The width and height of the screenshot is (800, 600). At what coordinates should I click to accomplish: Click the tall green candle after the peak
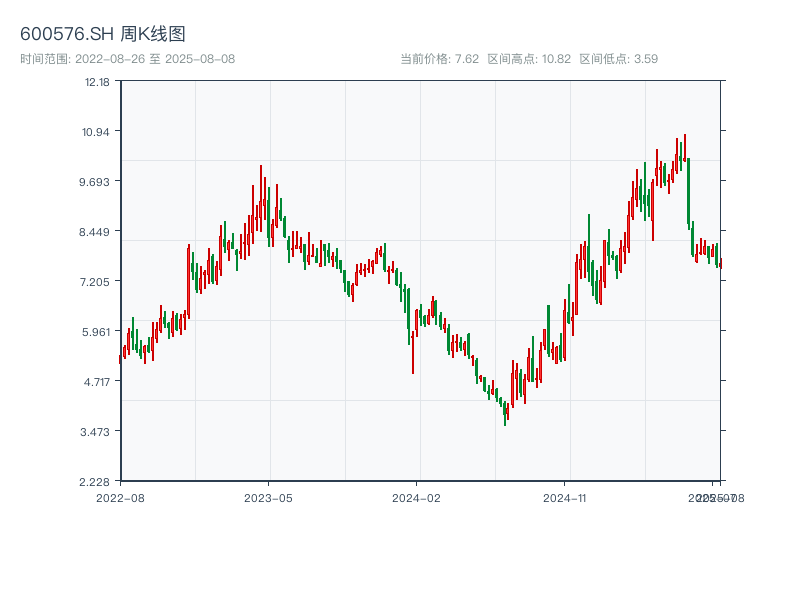coord(689,193)
